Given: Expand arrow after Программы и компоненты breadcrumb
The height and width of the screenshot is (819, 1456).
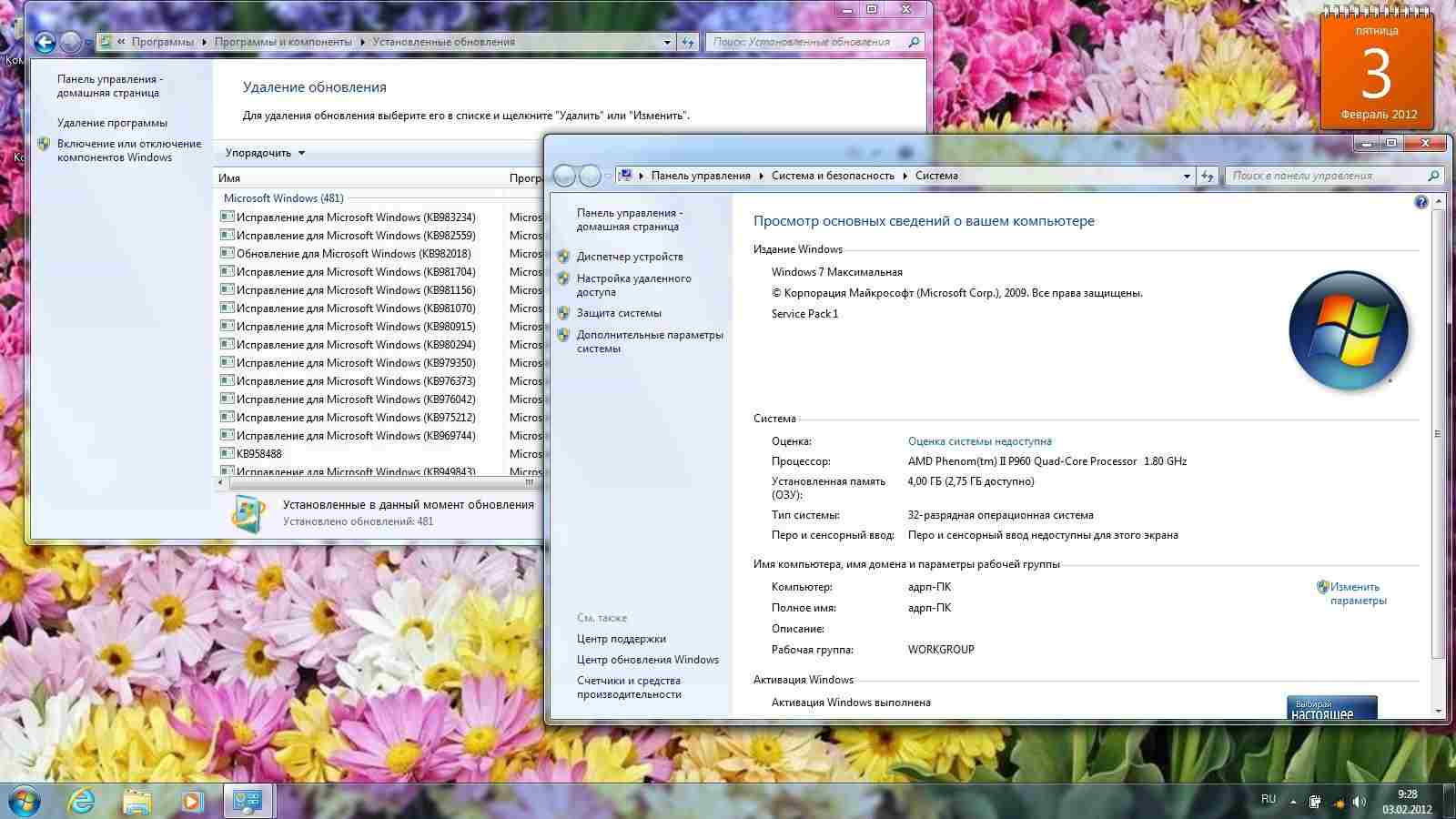Looking at the screenshot, I should 362,42.
